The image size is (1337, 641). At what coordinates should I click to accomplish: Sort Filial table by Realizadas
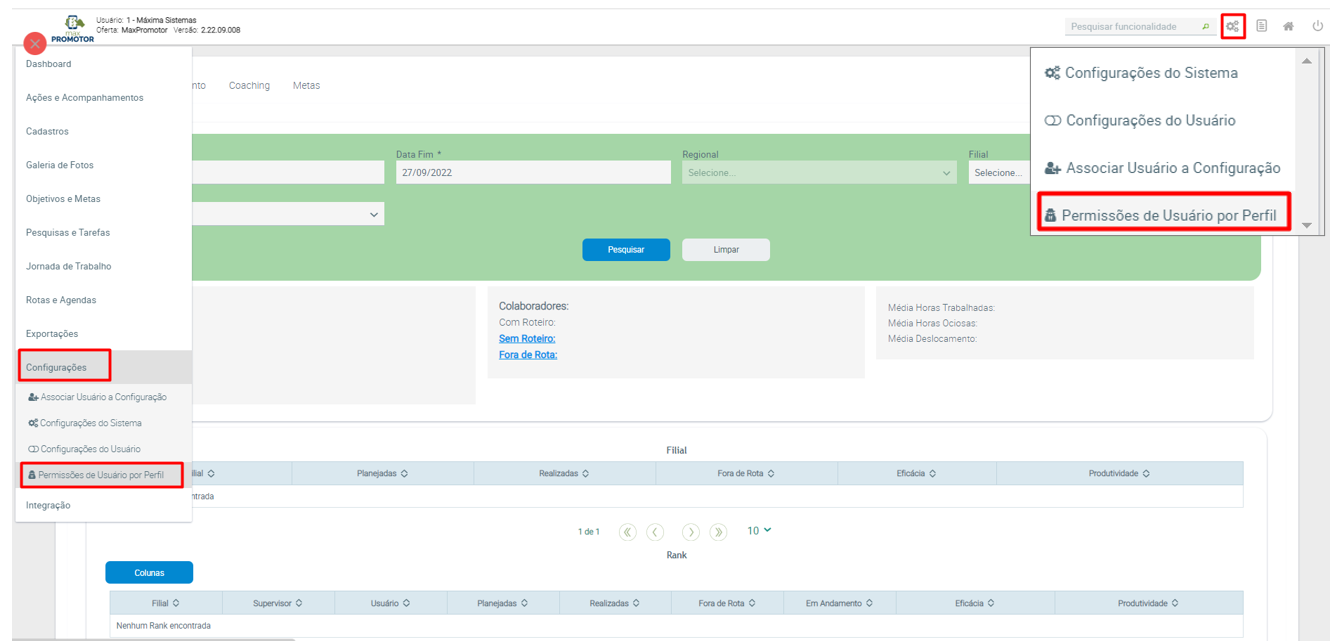pyautogui.click(x=564, y=473)
